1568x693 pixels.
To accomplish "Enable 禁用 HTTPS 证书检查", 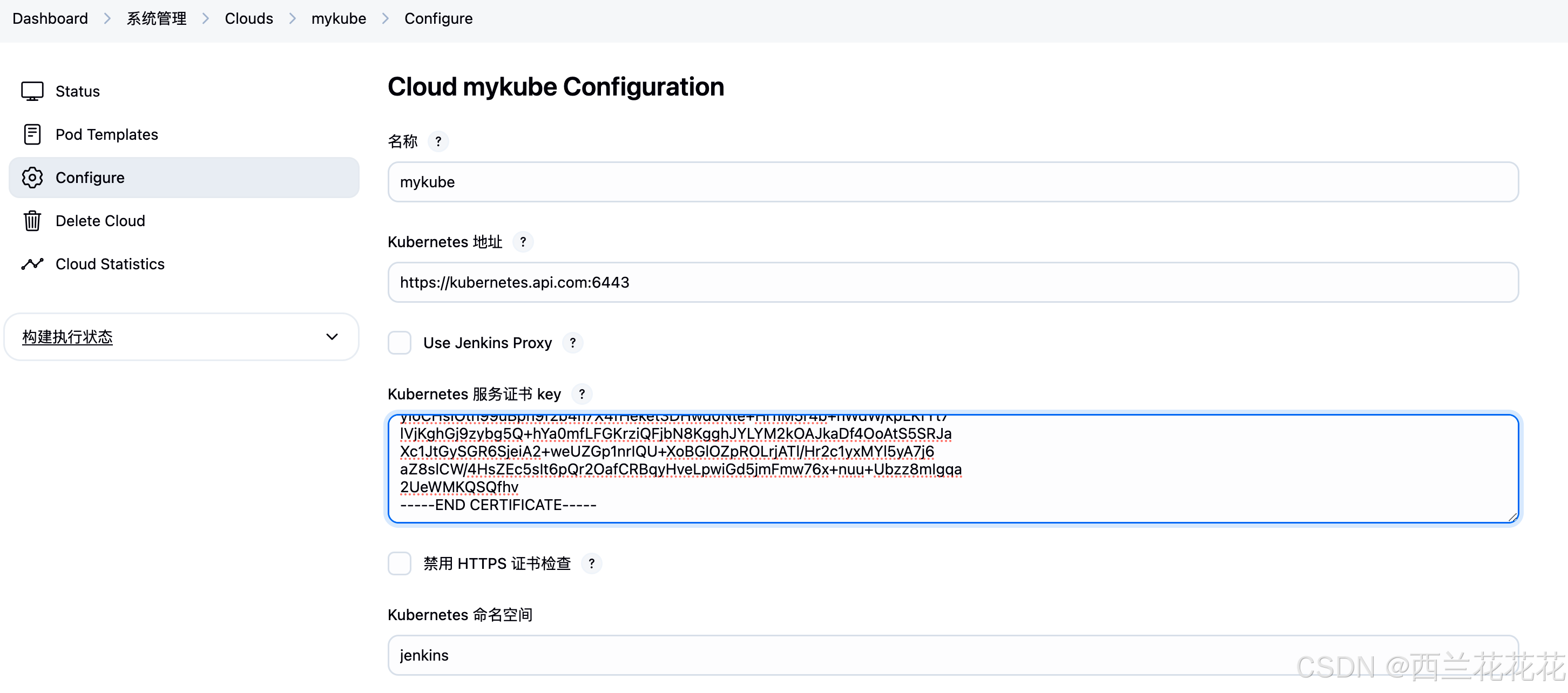I will [x=400, y=563].
